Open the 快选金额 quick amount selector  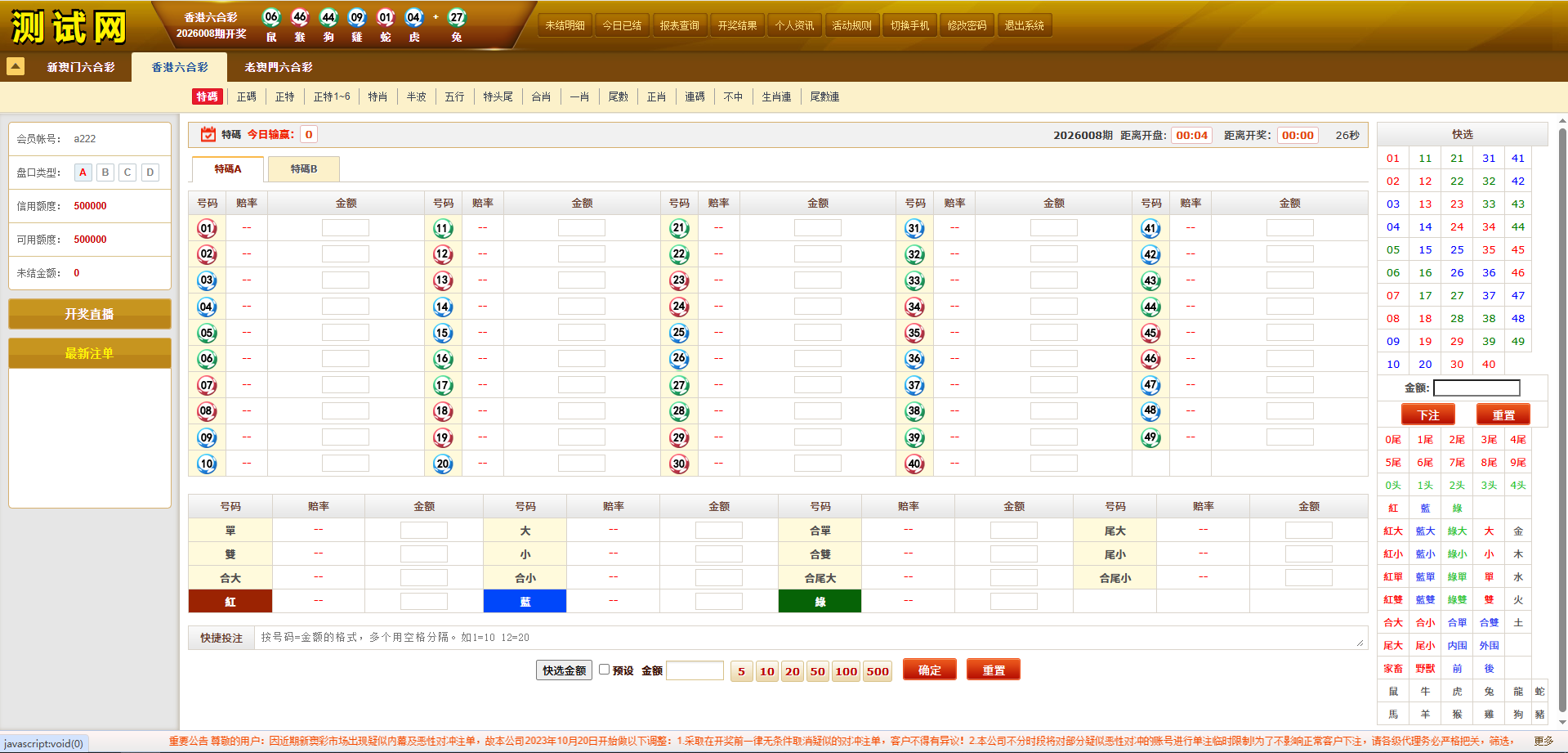pyautogui.click(x=564, y=670)
